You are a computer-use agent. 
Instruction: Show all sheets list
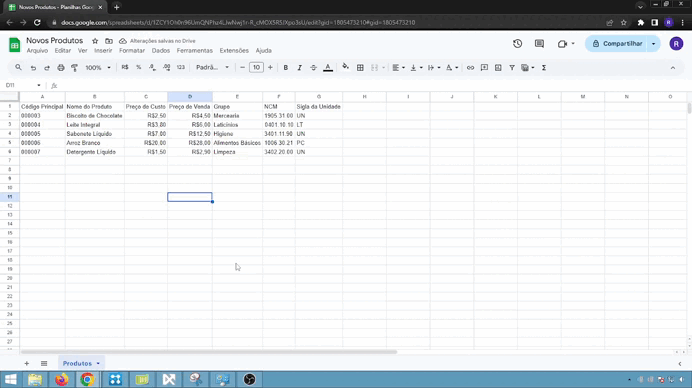44,363
